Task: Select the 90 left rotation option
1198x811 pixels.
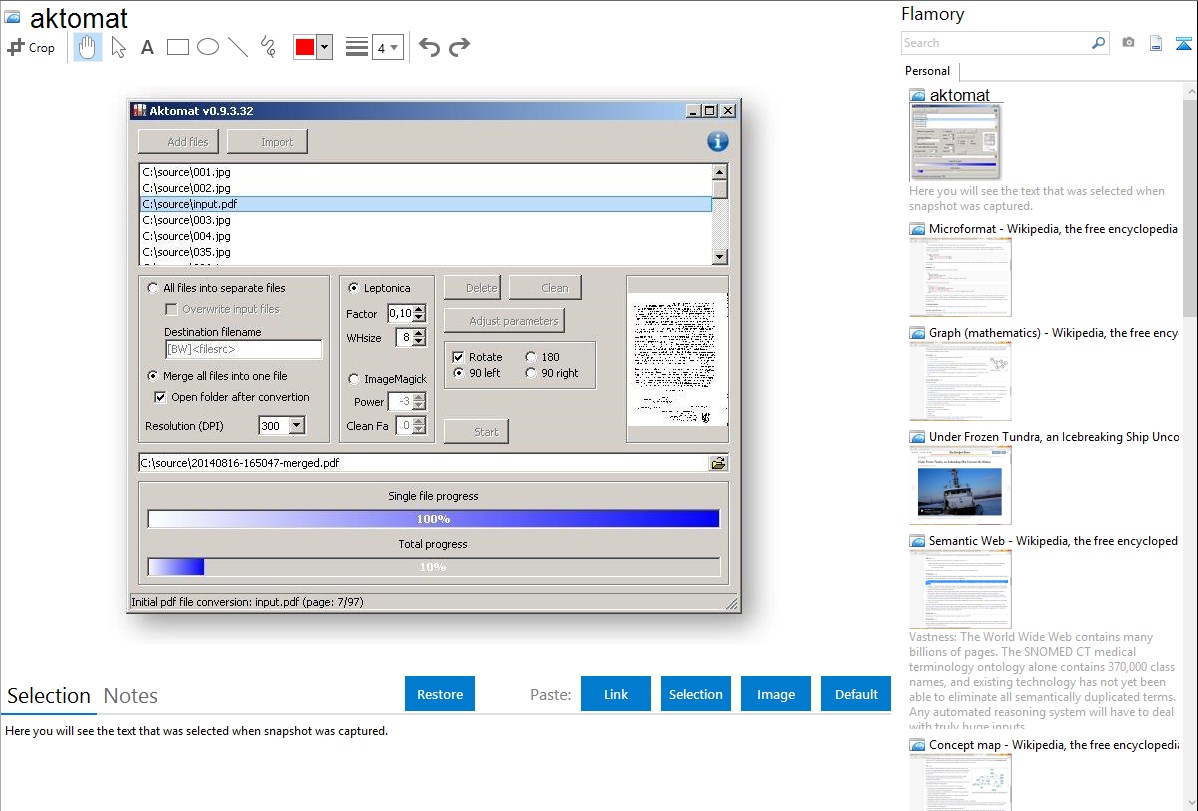Action: tap(458, 373)
